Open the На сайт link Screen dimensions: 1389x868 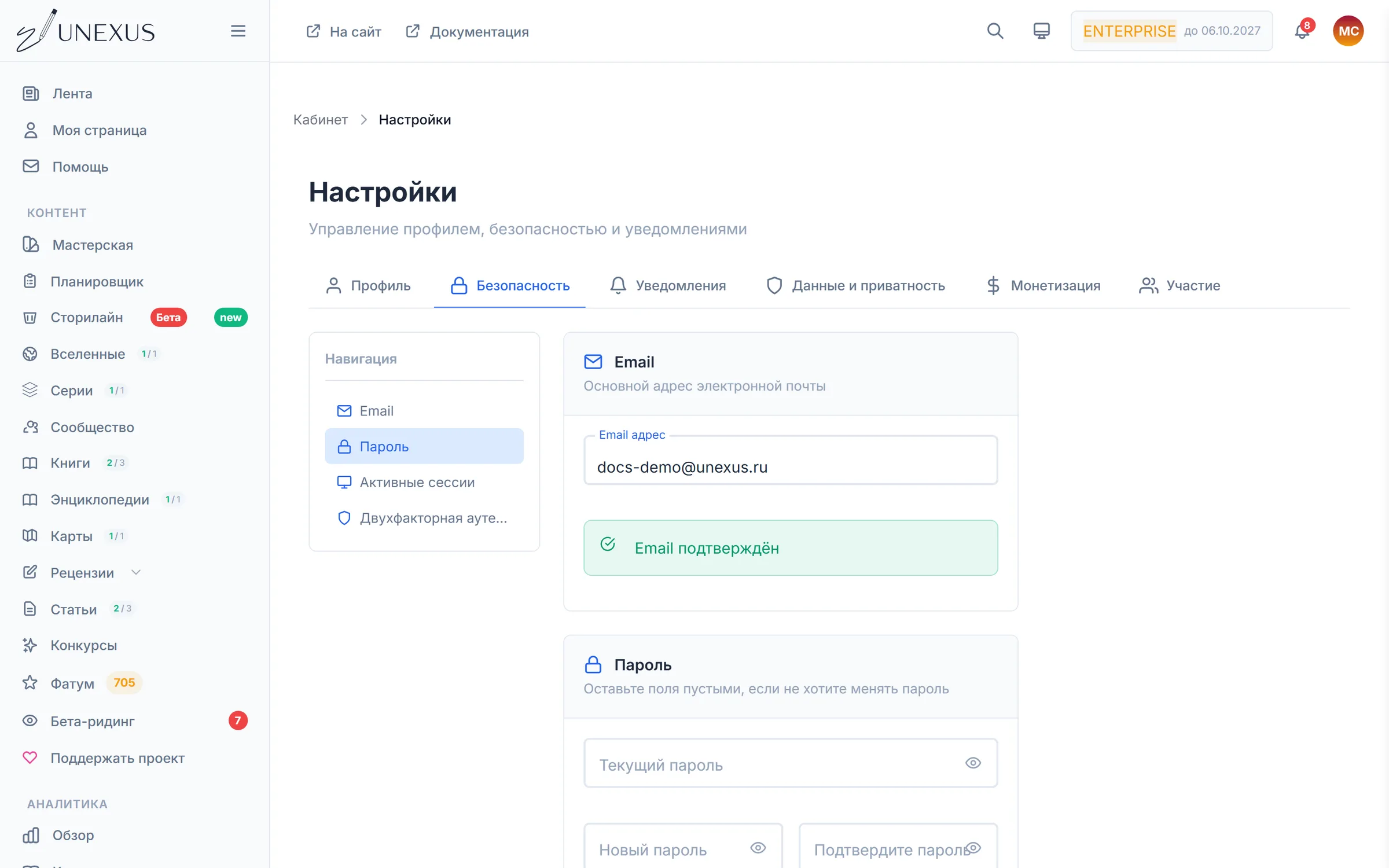pos(343,31)
